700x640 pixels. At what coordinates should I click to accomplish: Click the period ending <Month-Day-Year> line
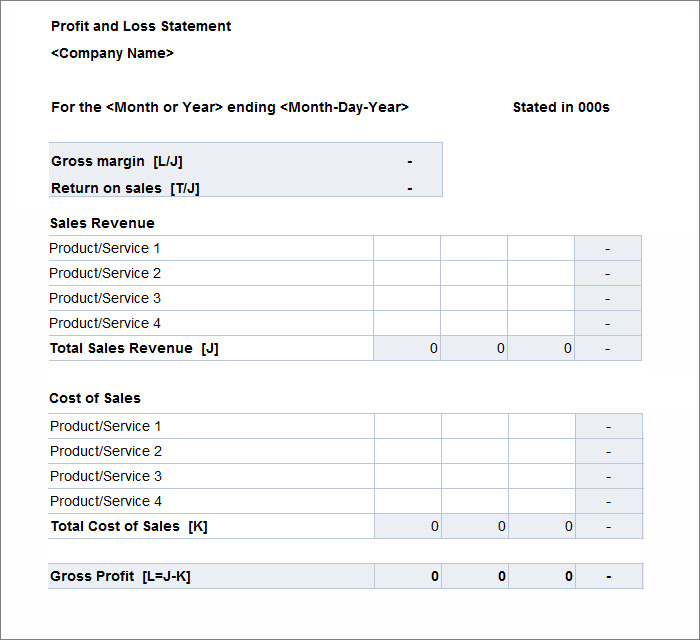point(230,107)
